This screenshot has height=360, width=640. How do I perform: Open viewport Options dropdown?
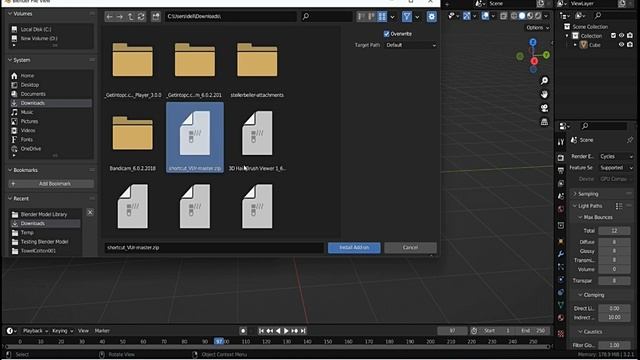tap(537, 28)
